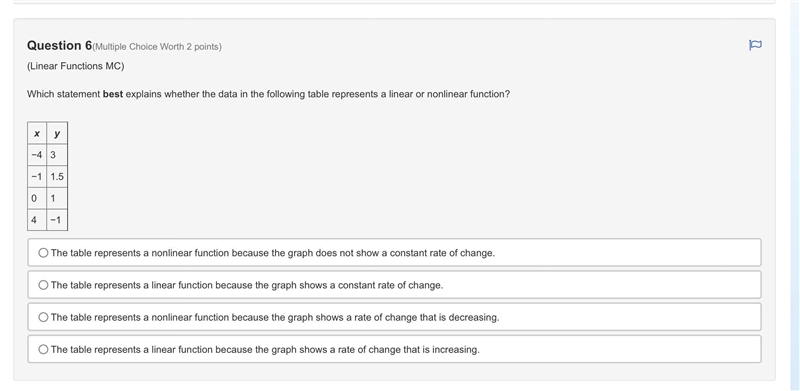Select 'linear function... rate of change that is increasing'

pyautogui.click(x=394, y=349)
